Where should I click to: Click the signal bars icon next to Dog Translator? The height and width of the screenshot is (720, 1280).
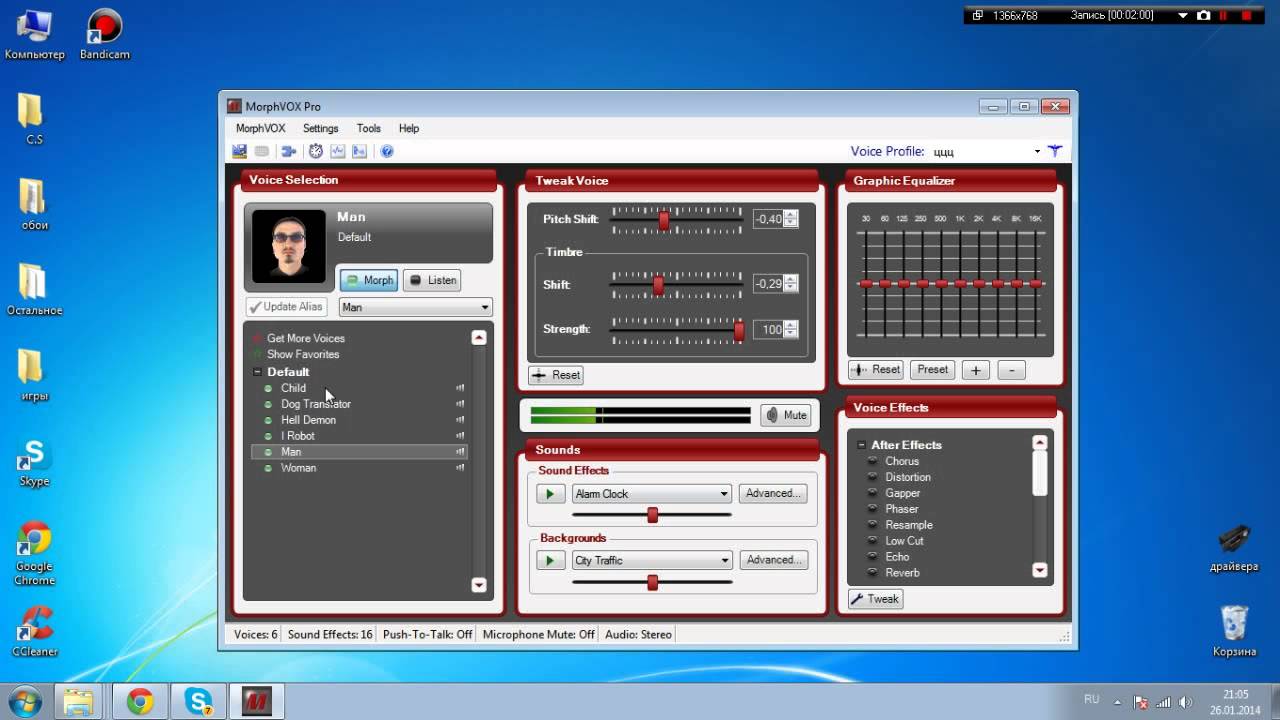tap(460, 404)
